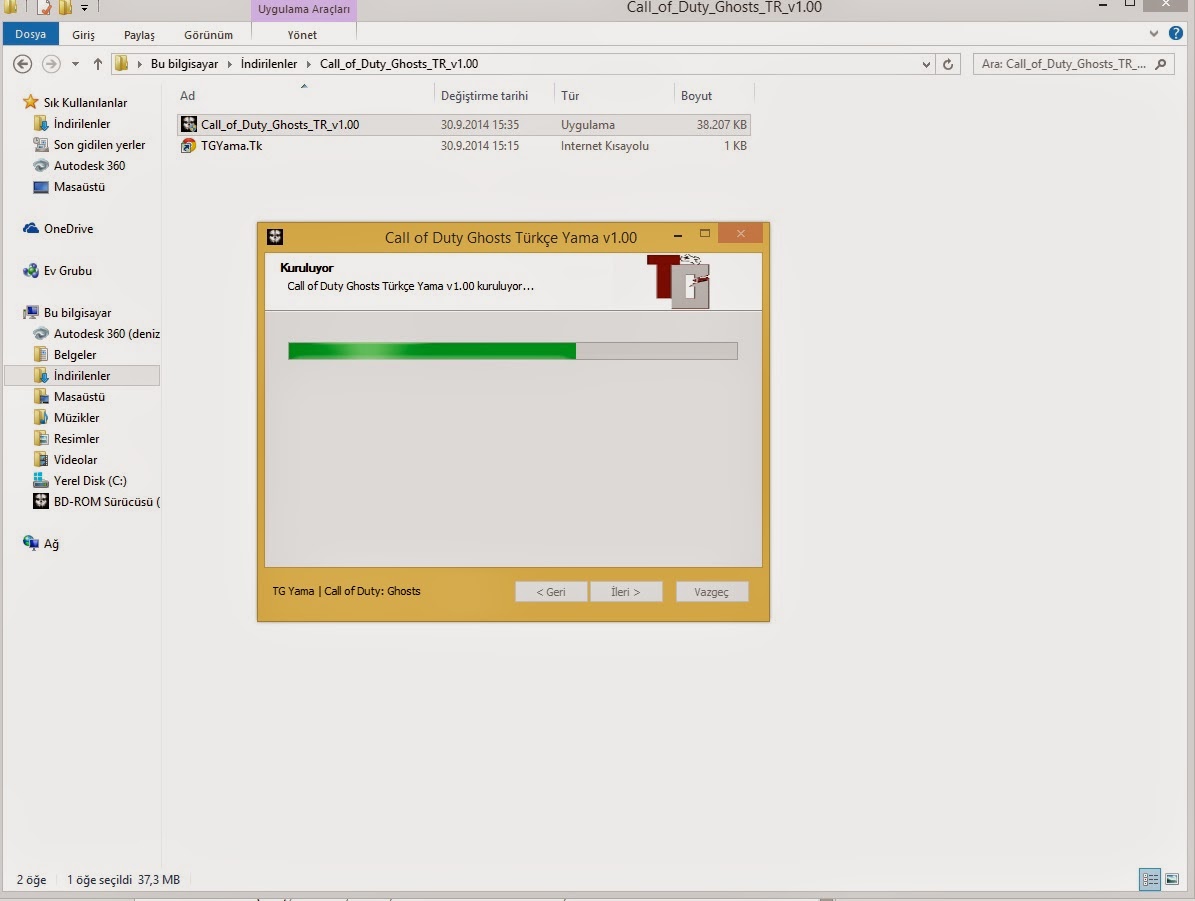Cancel installation with Vazgeç button
This screenshot has height=901, width=1195.
point(712,592)
